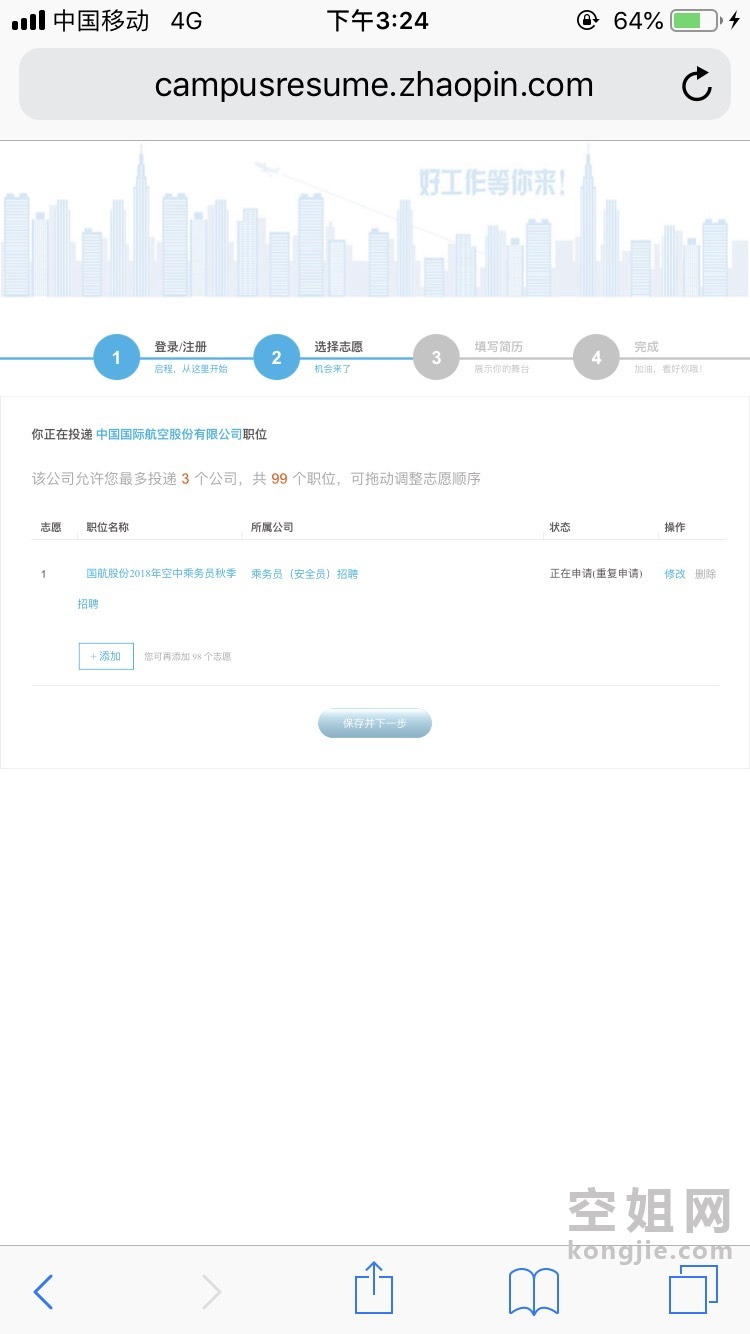Open the Safari bookmarks book icon

pos(534,1291)
